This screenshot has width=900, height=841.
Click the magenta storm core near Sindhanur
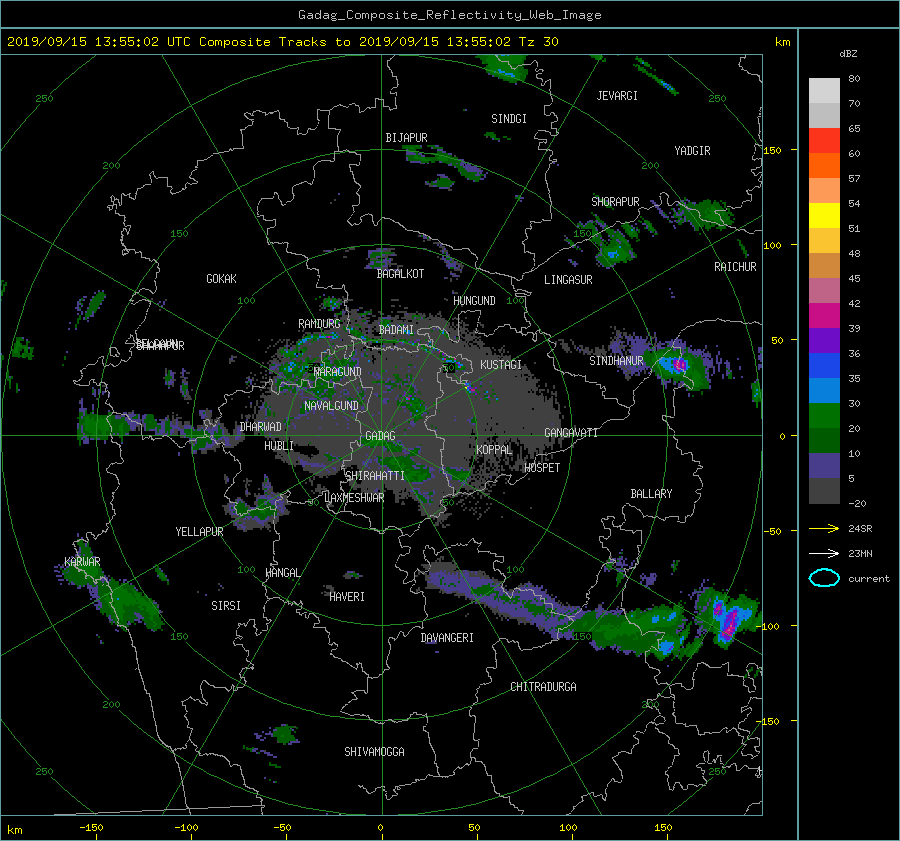point(680,365)
